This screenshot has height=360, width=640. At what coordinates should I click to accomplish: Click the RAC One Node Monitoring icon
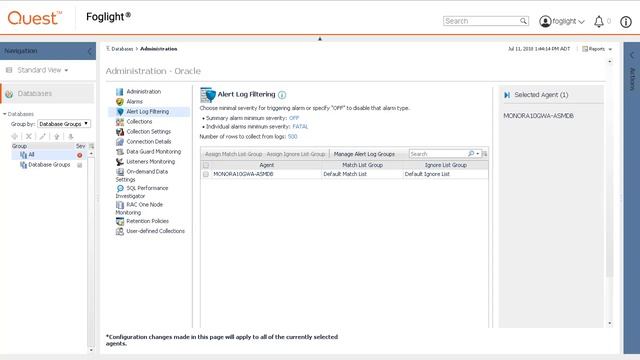[x=120, y=204]
